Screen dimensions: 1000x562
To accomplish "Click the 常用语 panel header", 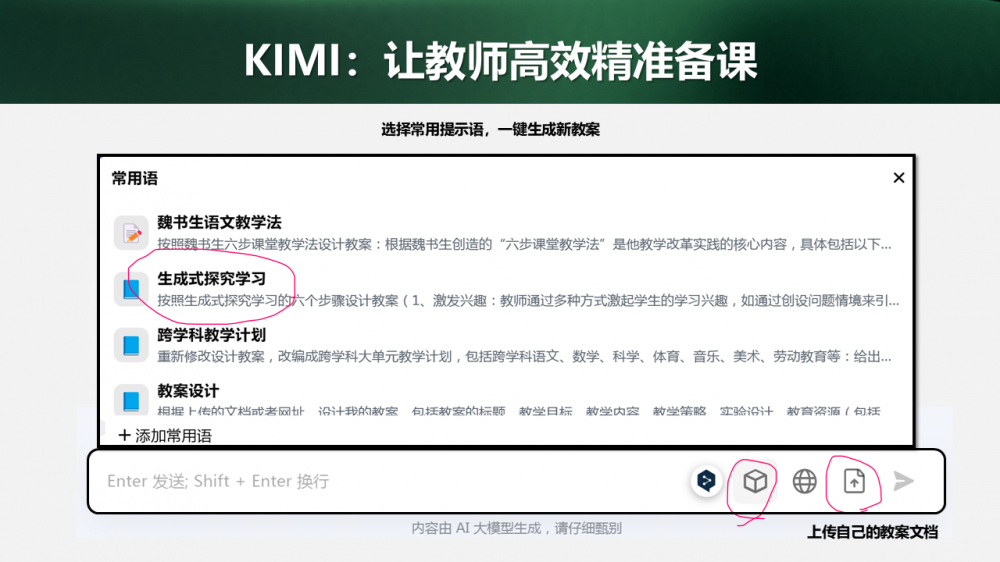I will click(135, 178).
